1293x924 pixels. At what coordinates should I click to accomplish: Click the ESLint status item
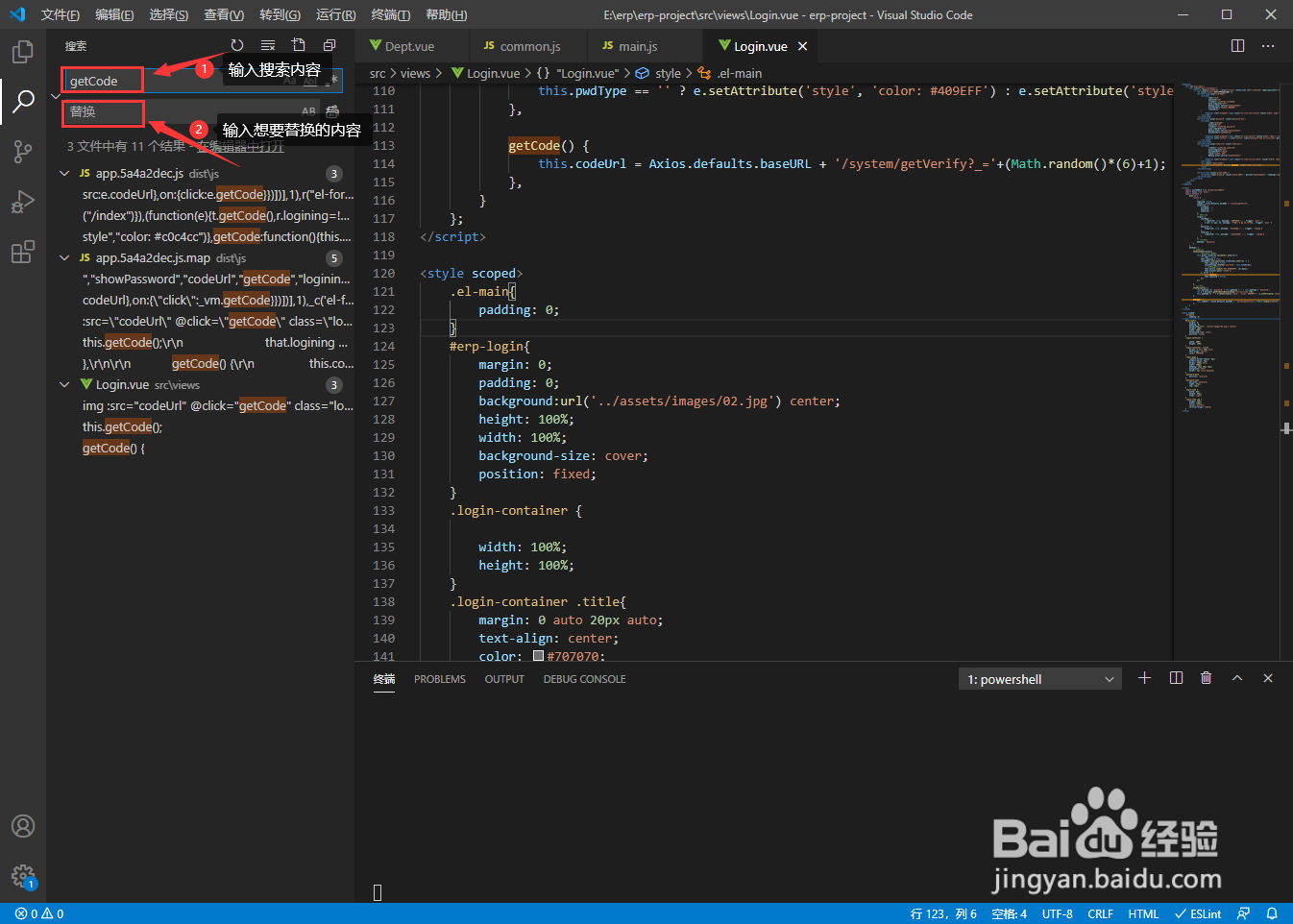point(1198,913)
